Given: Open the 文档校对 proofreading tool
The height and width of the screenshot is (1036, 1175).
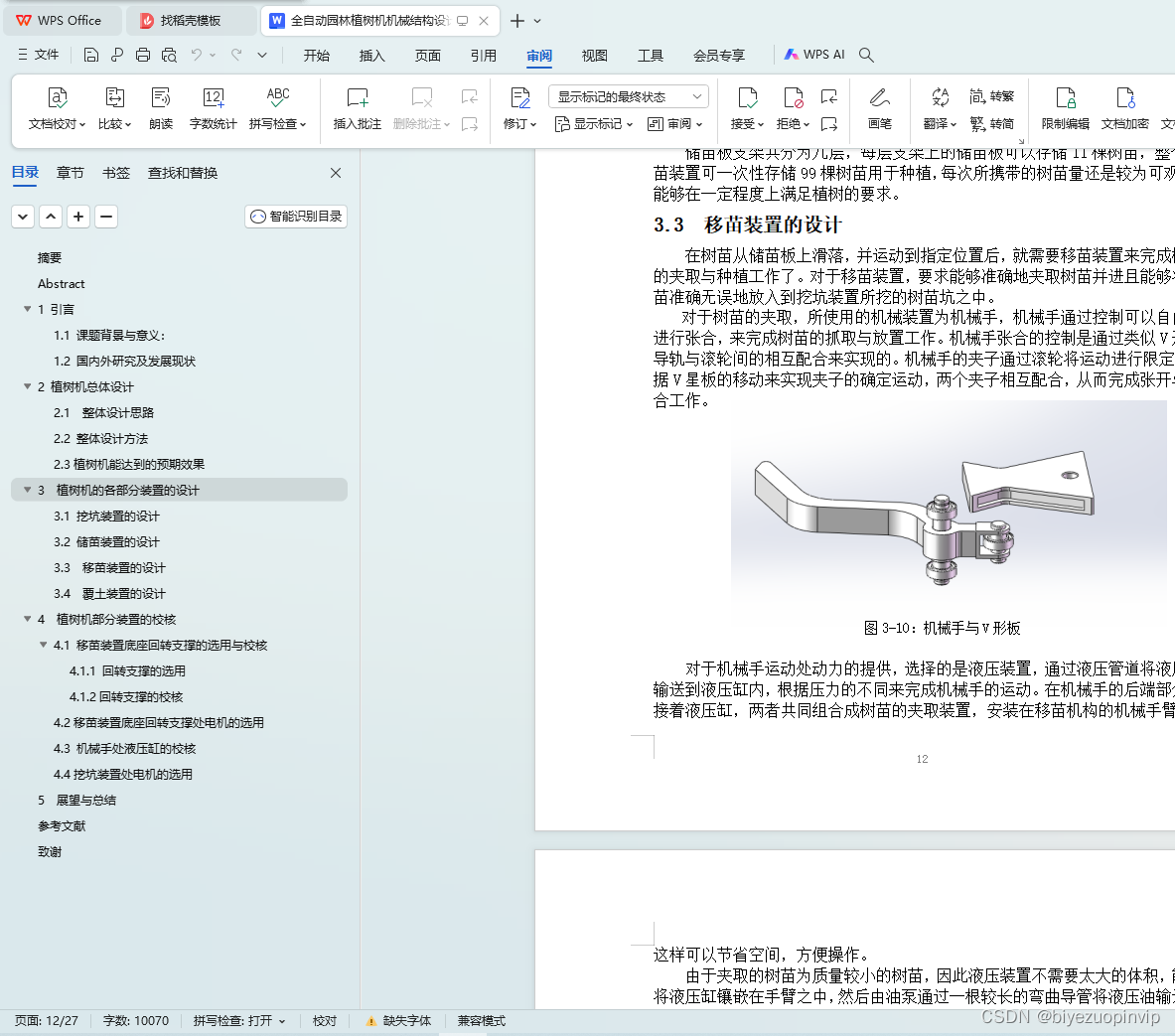Looking at the screenshot, I should point(57,108).
